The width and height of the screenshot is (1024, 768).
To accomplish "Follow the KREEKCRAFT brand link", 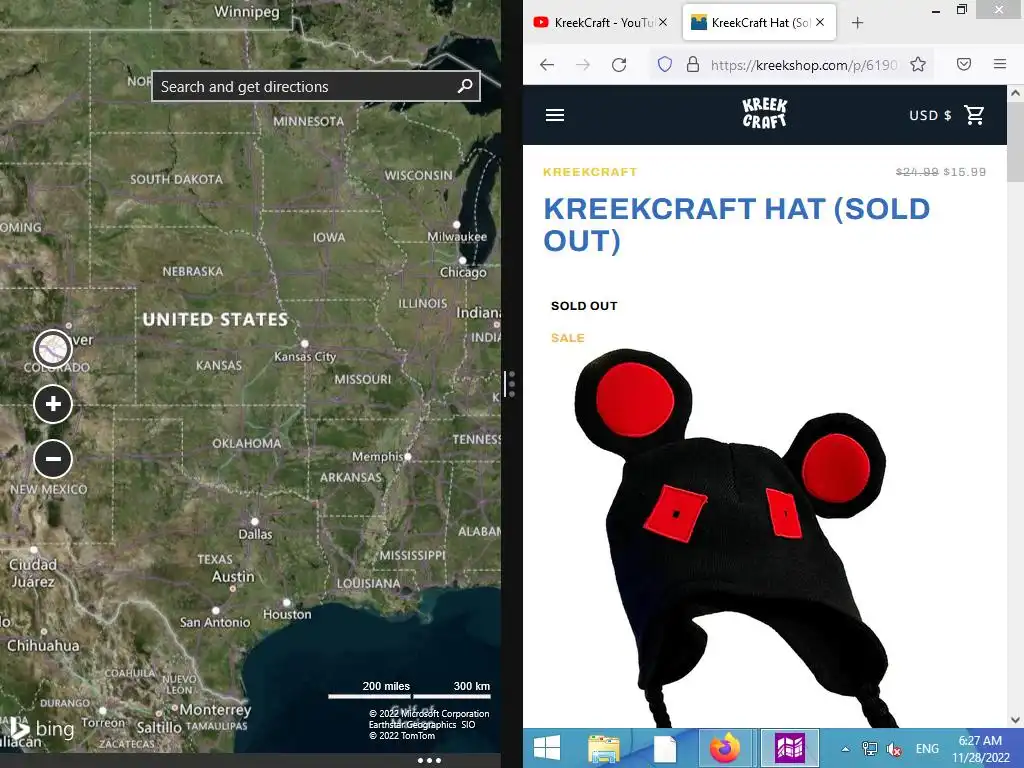I will click(590, 172).
